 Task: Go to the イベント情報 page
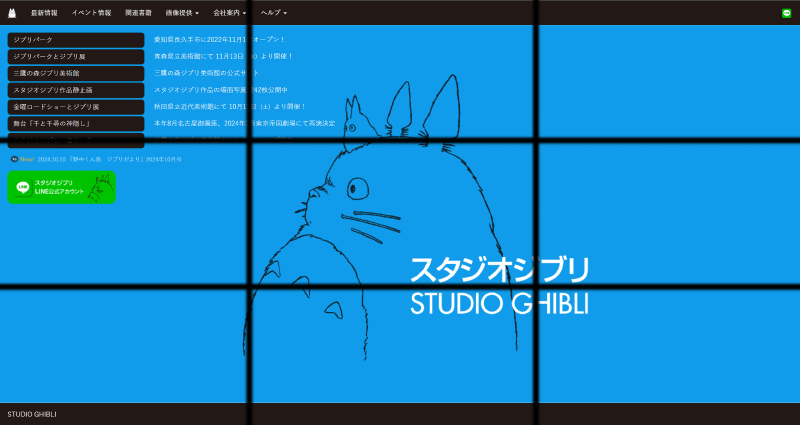tap(91, 13)
